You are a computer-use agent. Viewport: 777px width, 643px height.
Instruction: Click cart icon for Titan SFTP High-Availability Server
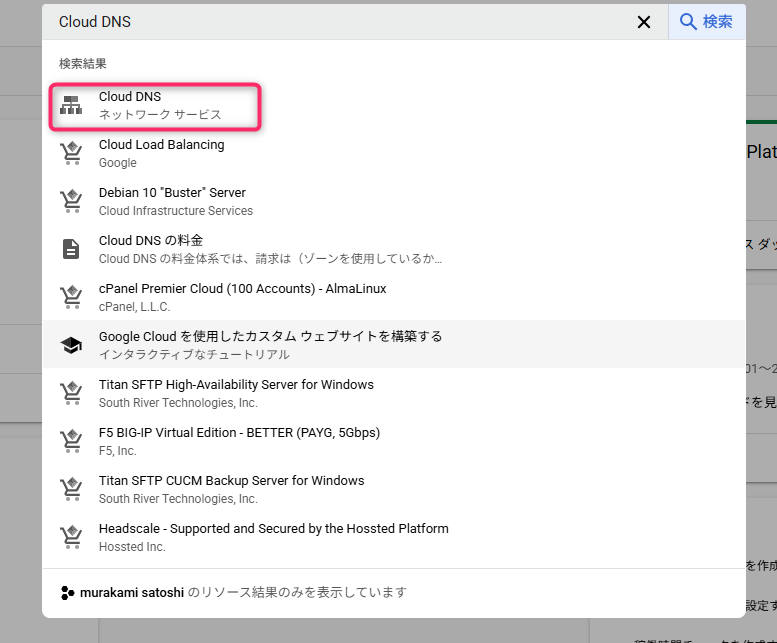pyautogui.click(x=71, y=393)
